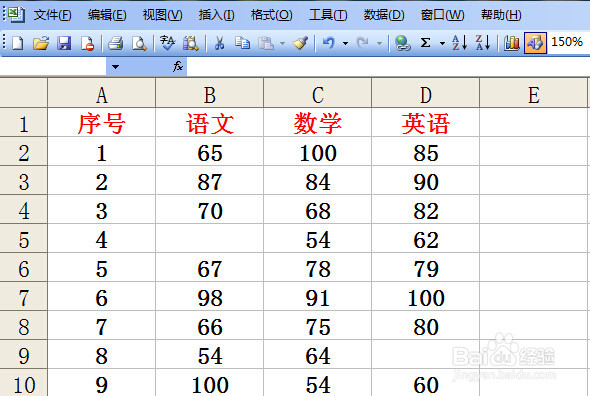Click in the formula bar input
590x396 pixels.
coord(388,67)
